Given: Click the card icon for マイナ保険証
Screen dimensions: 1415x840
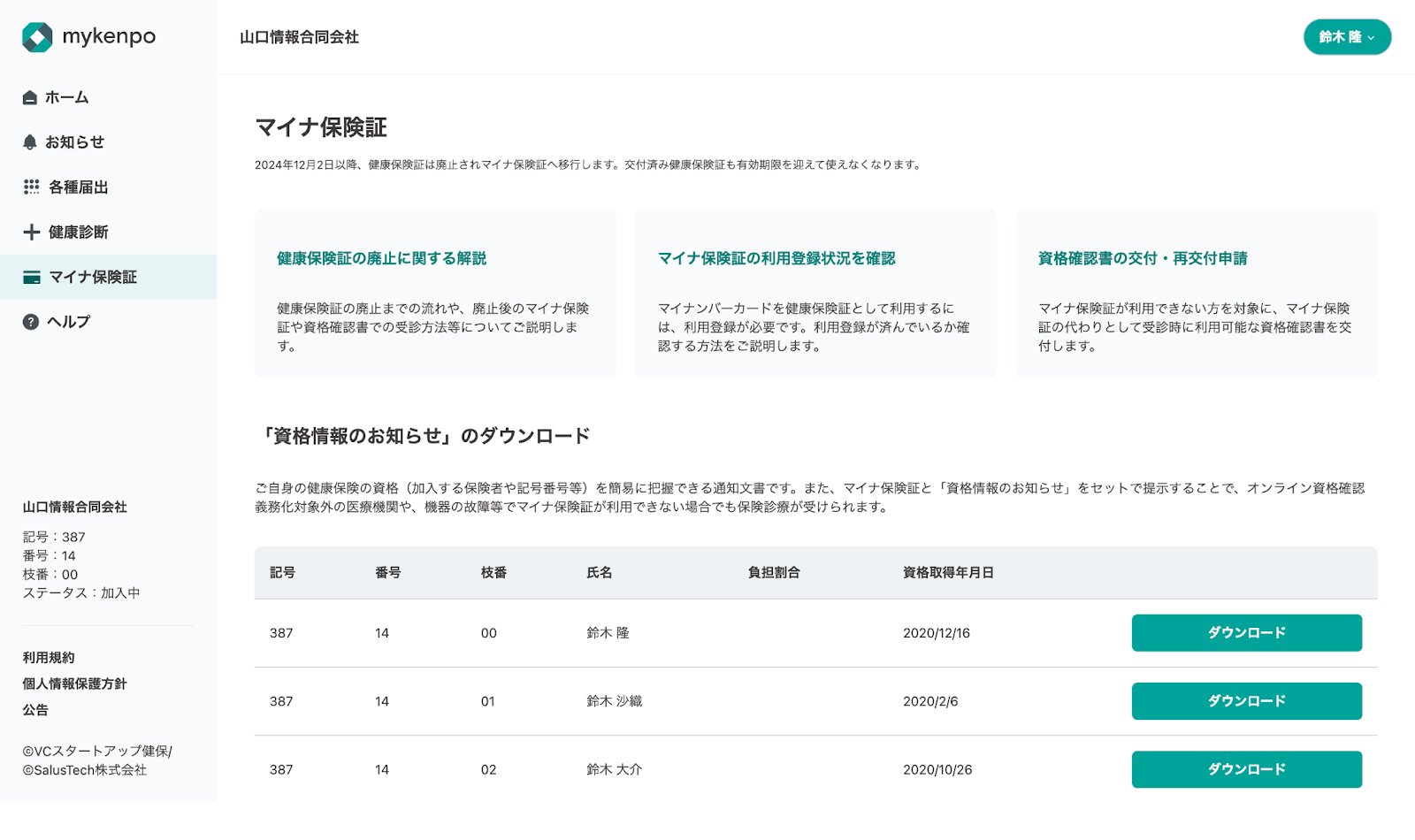Looking at the screenshot, I should [x=31, y=278].
